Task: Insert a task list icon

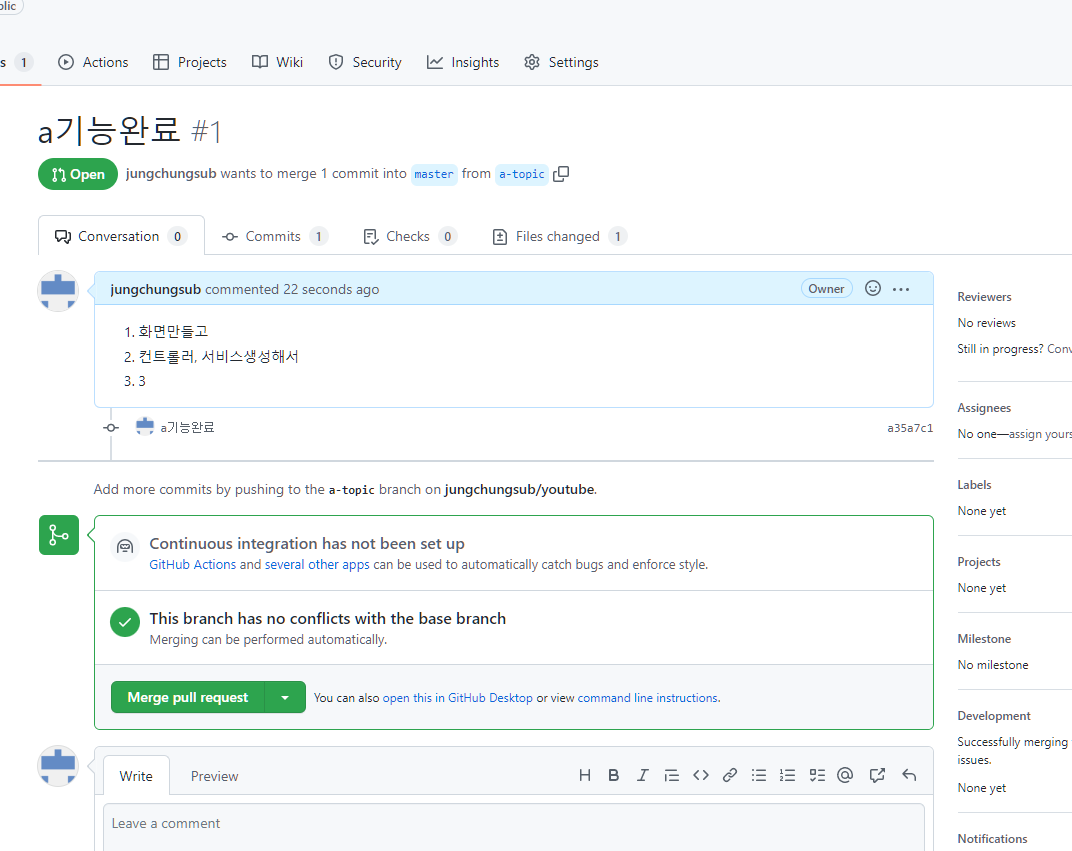Action: [817, 775]
